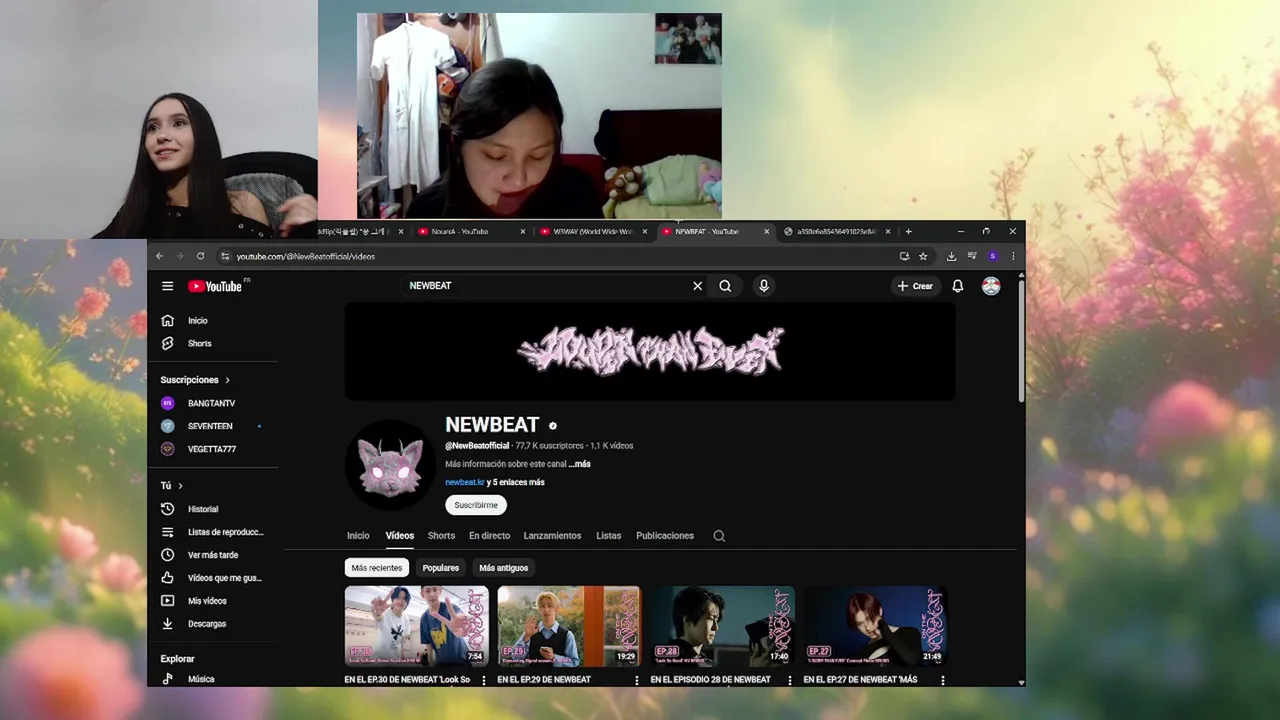Run search with magnifier button
This screenshot has height=720, width=1280.
[x=725, y=286]
